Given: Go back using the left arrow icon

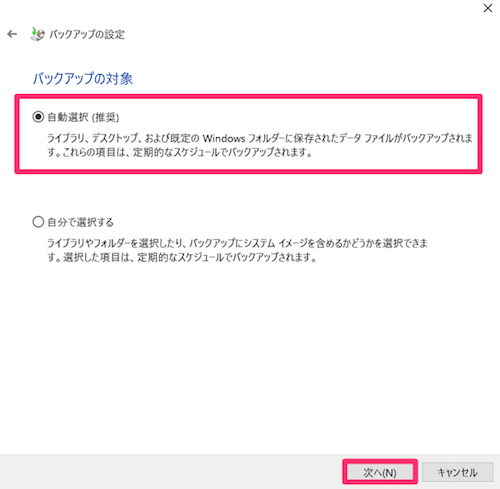Looking at the screenshot, I should coord(12,34).
